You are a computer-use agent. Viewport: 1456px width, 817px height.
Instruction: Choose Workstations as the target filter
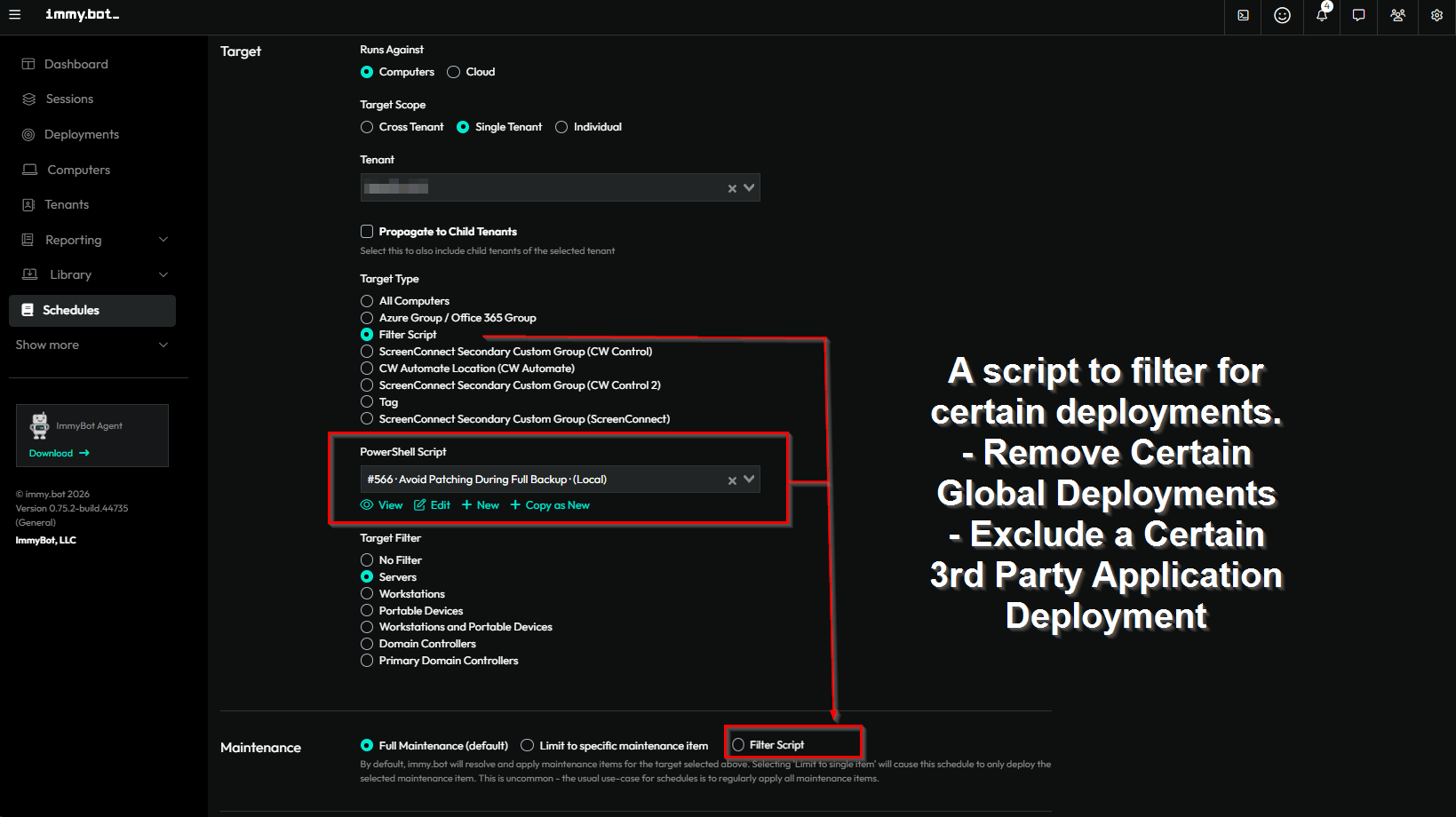click(367, 594)
